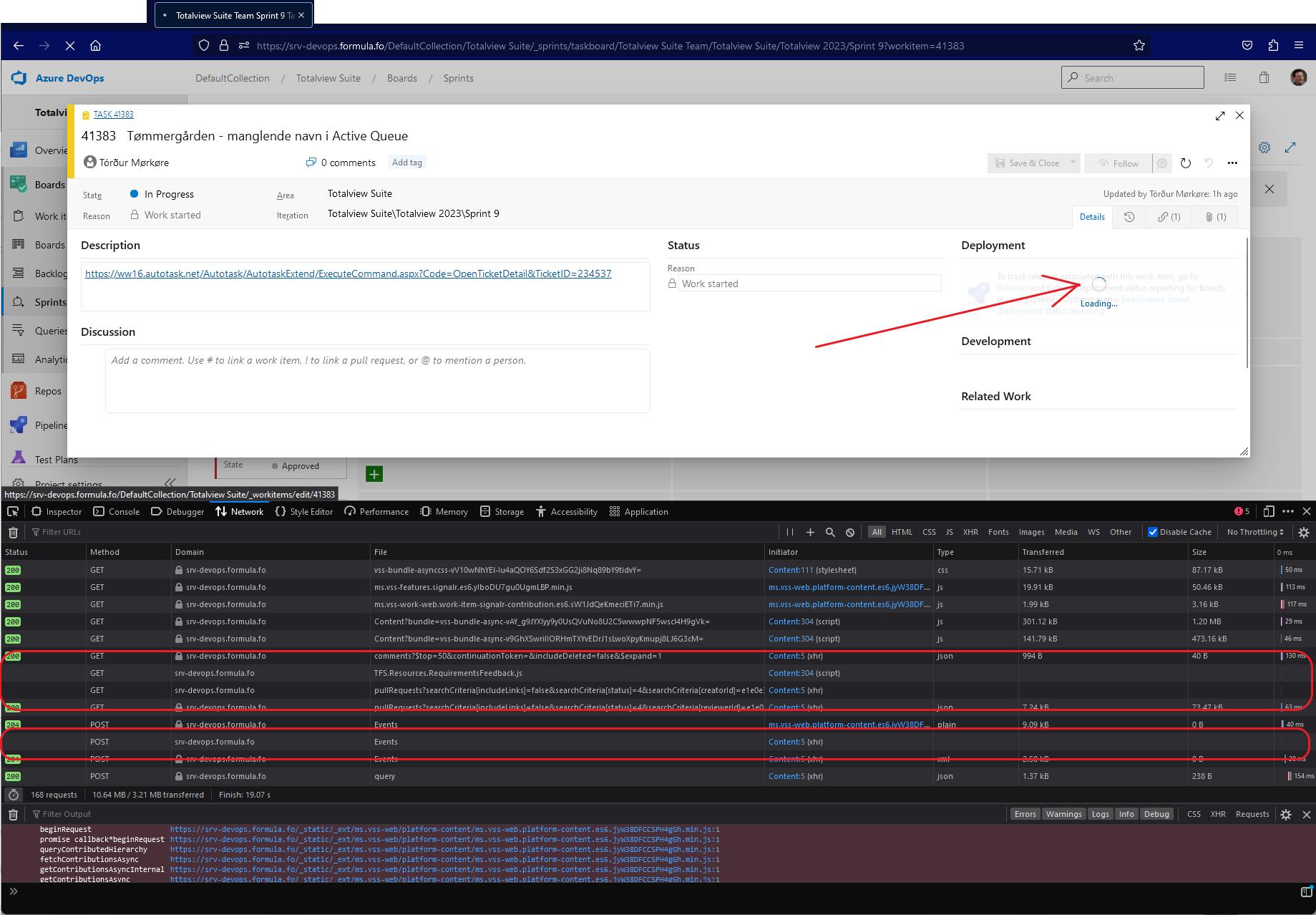Viewport: 1316px width, 915px height.
Task: Enable the XHR request type filter
Action: (x=970, y=531)
